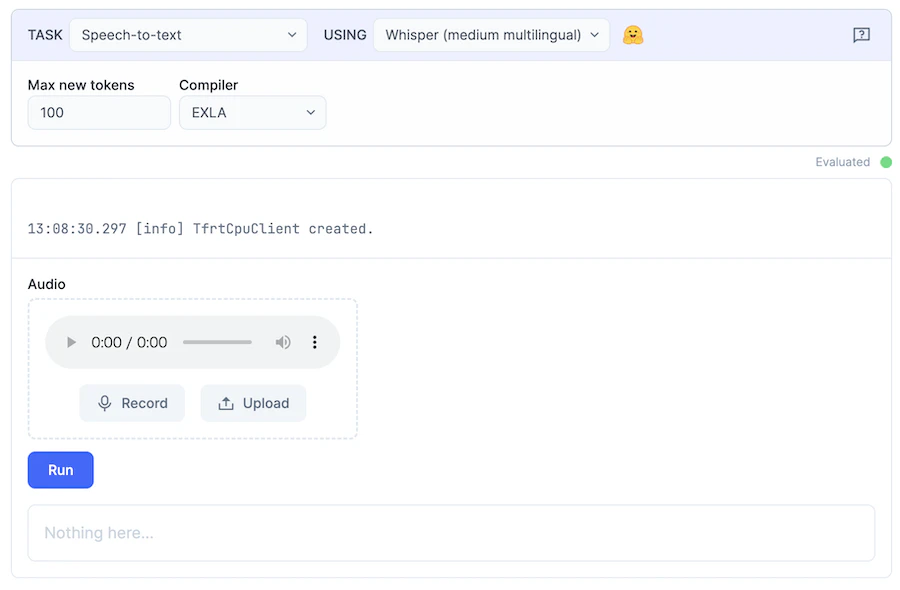Open the TASK Speech-to-text dropdown
The height and width of the screenshot is (590, 900).
[188, 35]
